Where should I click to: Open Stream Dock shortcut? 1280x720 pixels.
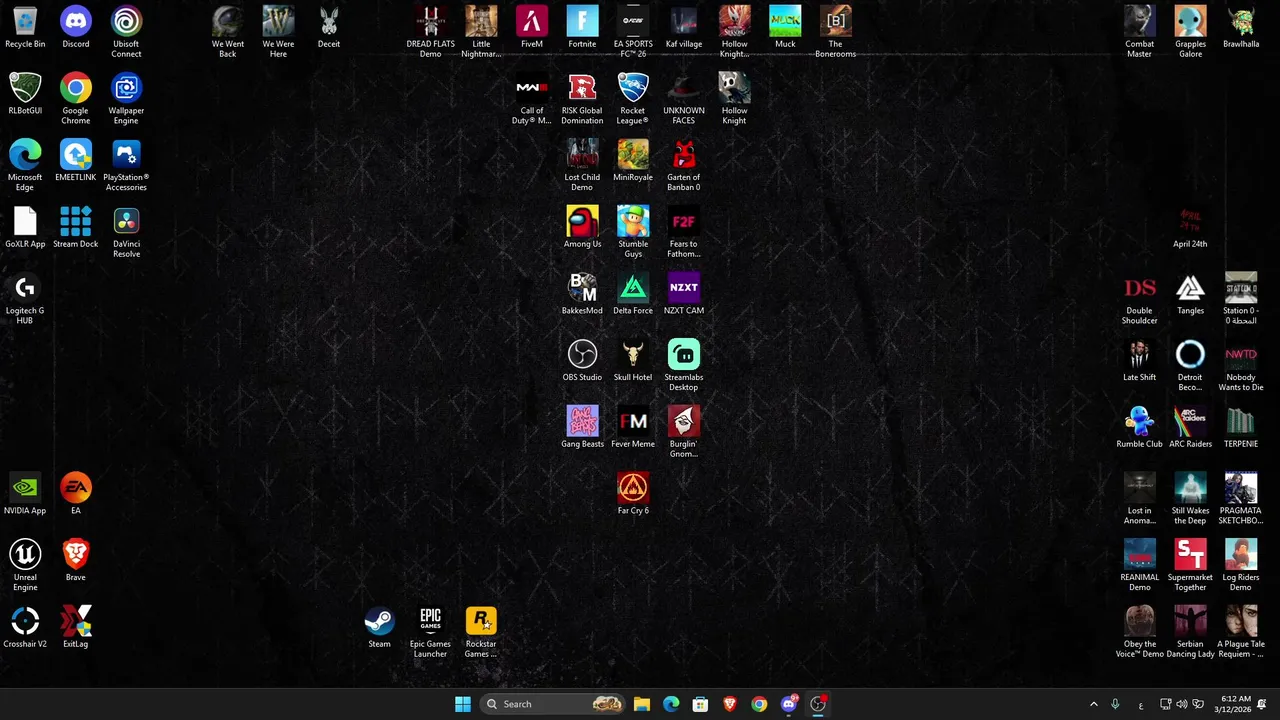(x=76, y=227)
